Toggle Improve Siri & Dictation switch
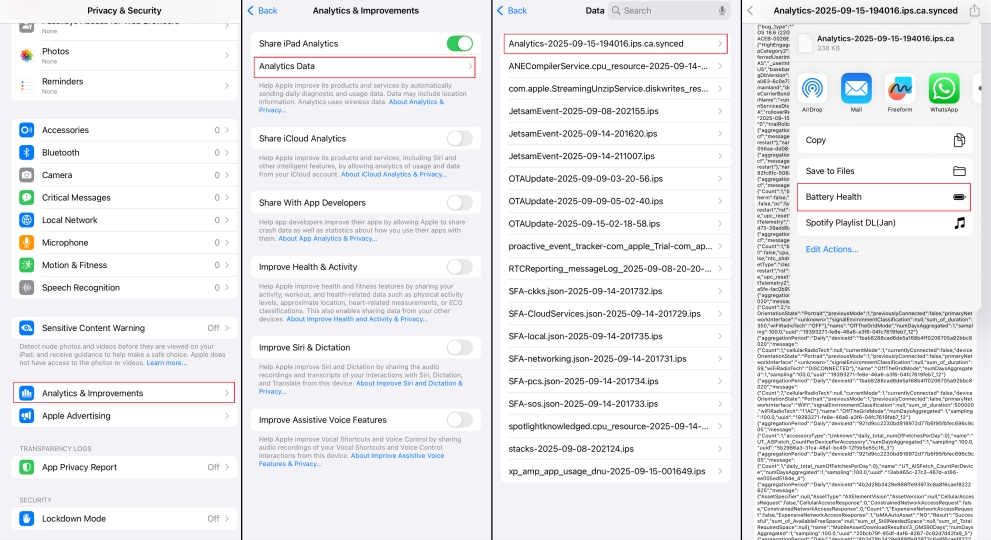The image size is (991, 540). coord(459,347)
